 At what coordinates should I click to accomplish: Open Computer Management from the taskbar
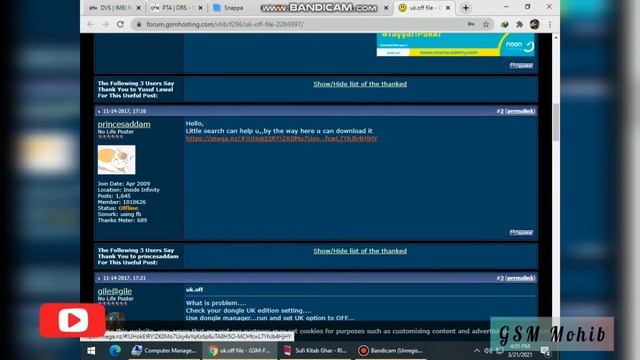click(x=164, y=351)
